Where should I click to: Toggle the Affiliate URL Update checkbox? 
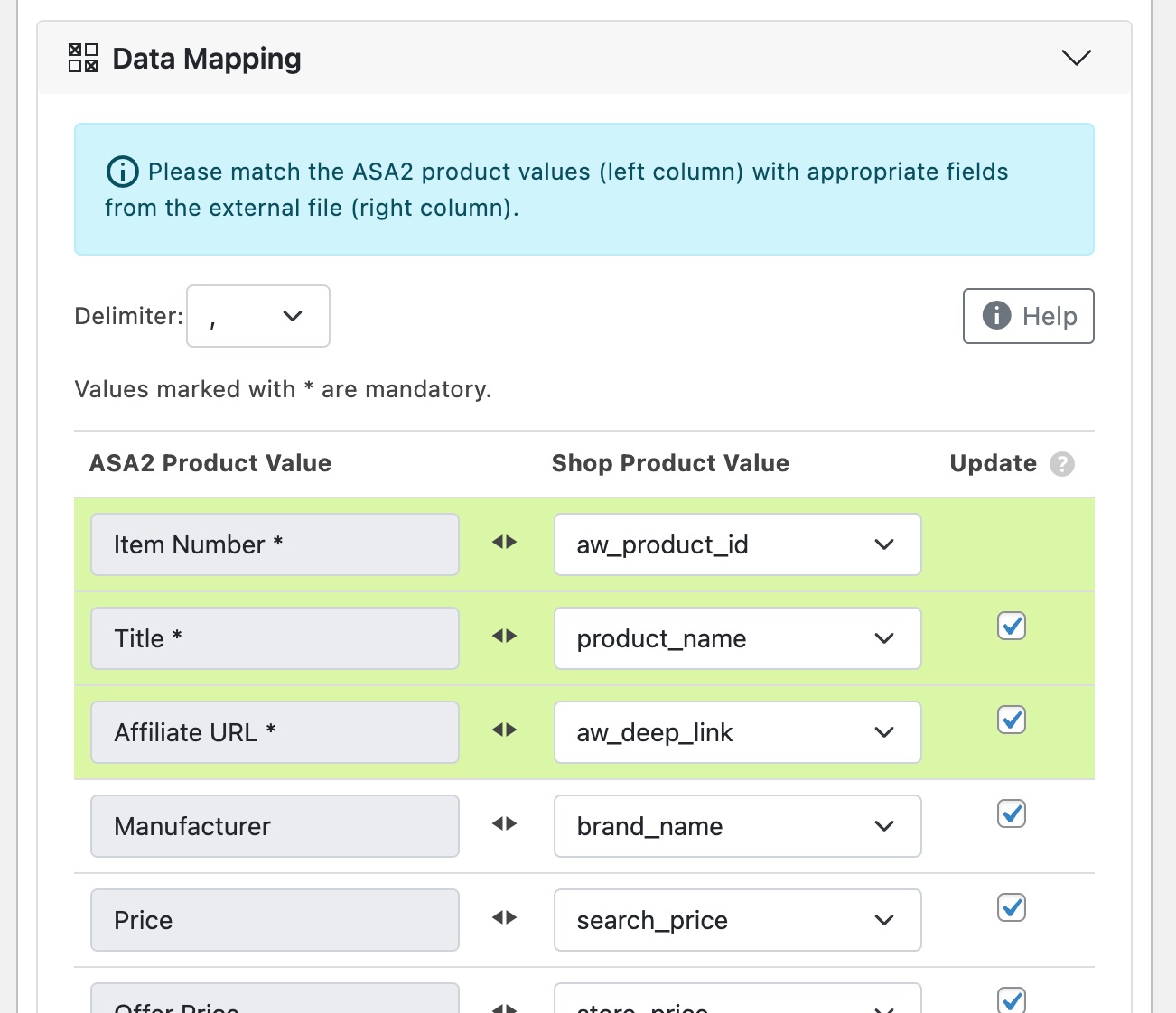tap(1012, 720)
